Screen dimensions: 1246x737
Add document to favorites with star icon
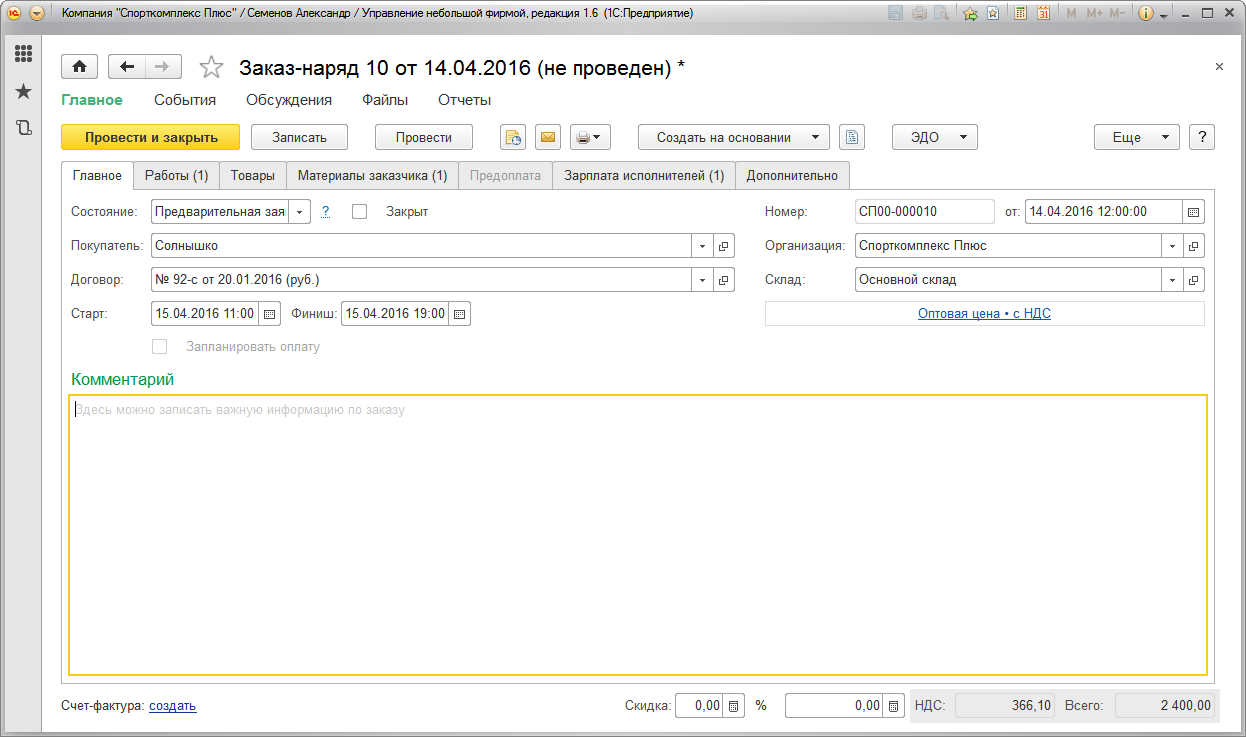coord(211,67)
